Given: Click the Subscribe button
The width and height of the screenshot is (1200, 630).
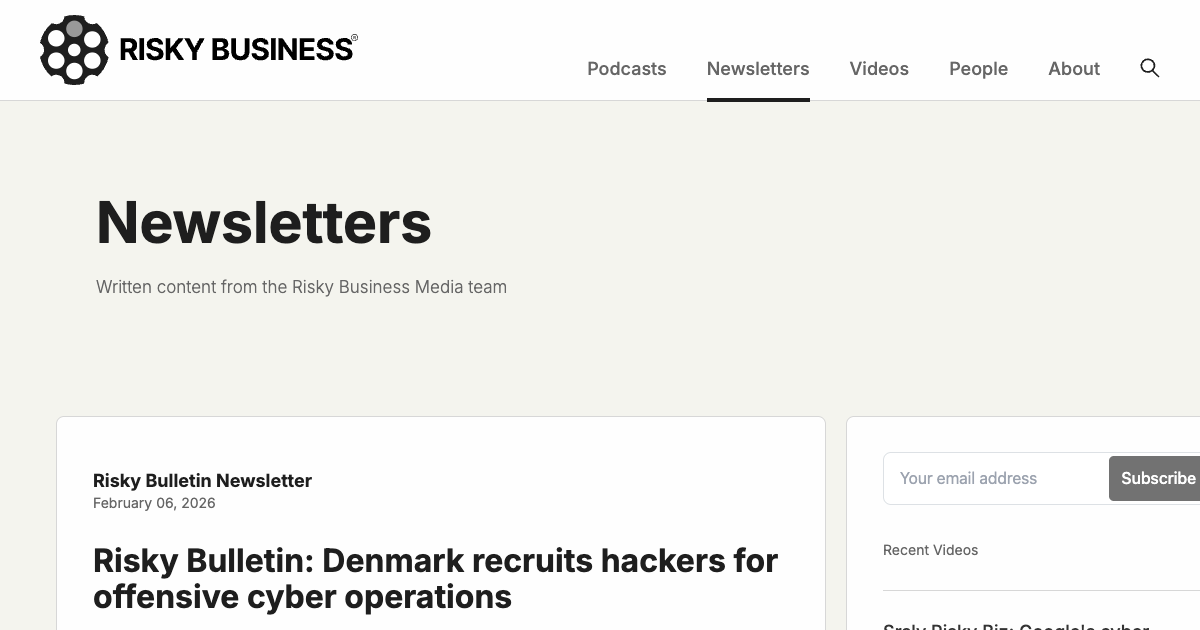Looking at the screenshot, I should tap(1156, 478).
